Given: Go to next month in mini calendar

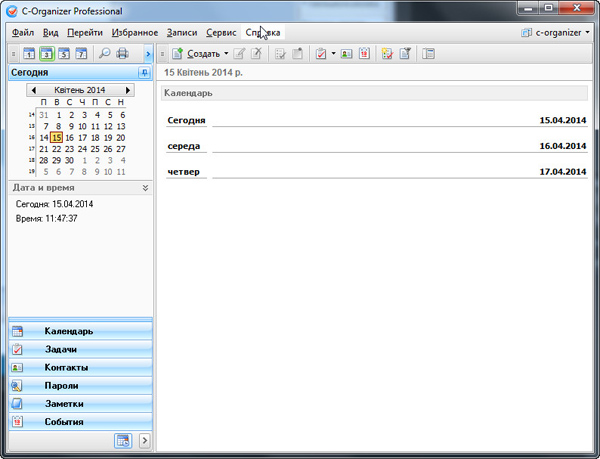Looking at the screenshot, I should tap(128, 90).
